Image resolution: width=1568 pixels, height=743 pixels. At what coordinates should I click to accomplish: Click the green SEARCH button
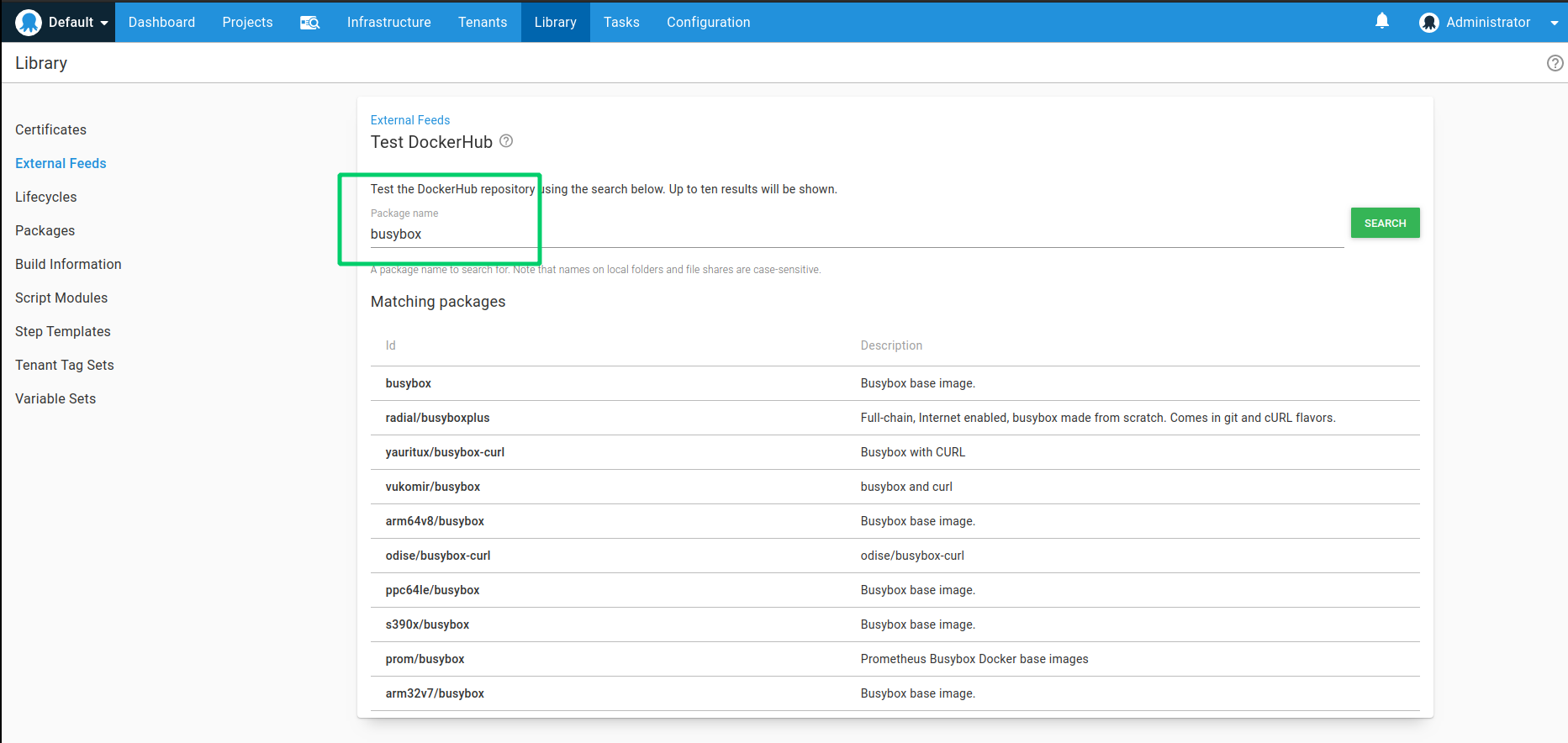(1385, 223)
